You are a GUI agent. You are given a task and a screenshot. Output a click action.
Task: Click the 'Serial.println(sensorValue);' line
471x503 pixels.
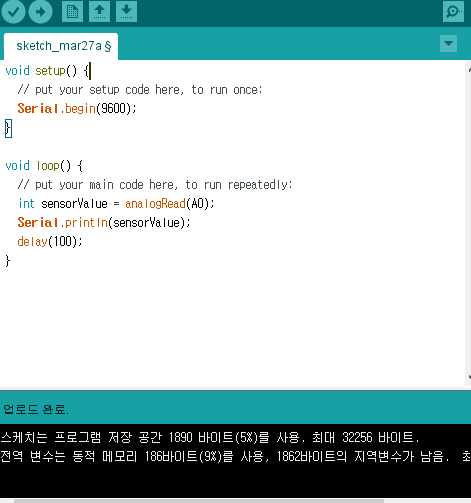tap(104, 223)
